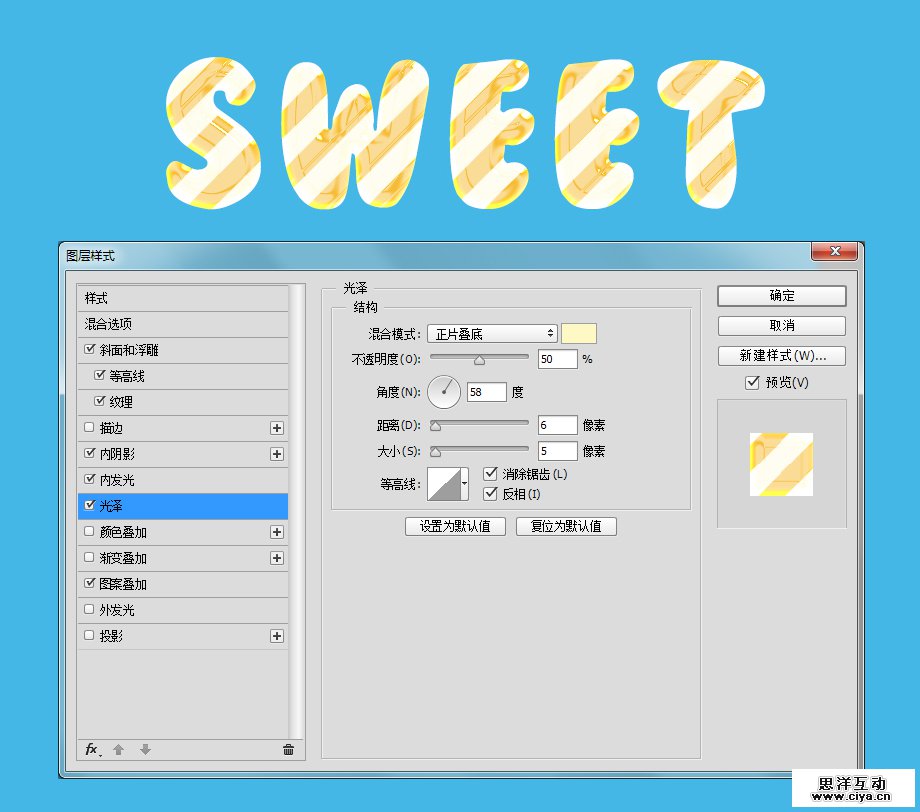This screenshot has width=920, height=812.
Task: Open the light yellow satin color swatch
Action: coord(579,334)
